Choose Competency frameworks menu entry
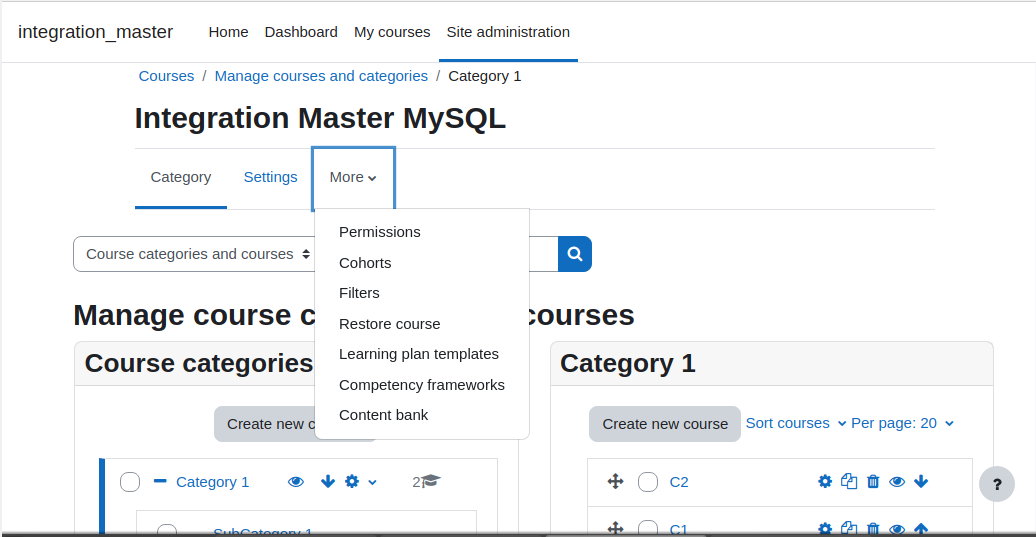This screenshot has height=537, width=1036. 422,384
